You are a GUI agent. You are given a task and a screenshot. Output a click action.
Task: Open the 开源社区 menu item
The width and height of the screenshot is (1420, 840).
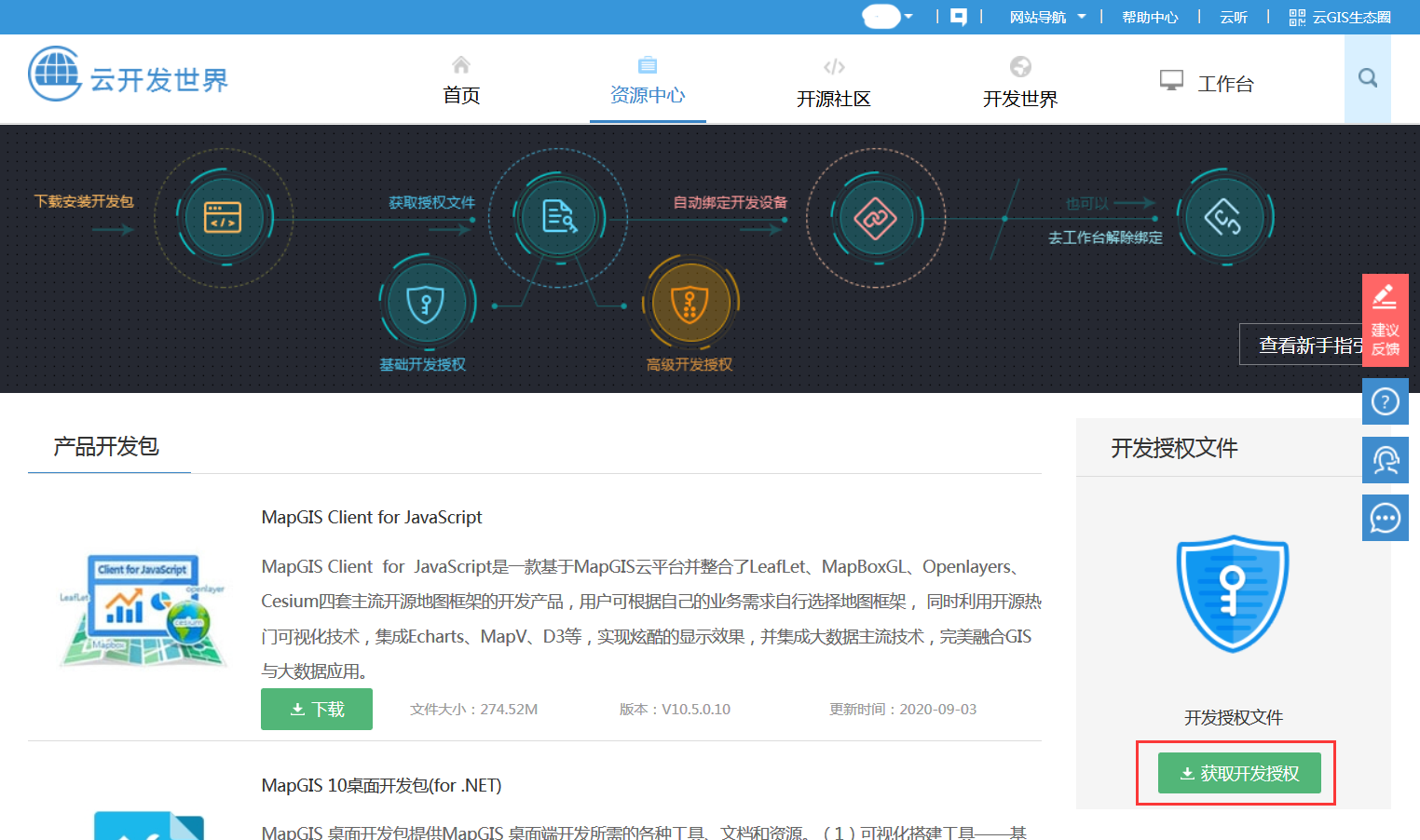pos(834,99)
